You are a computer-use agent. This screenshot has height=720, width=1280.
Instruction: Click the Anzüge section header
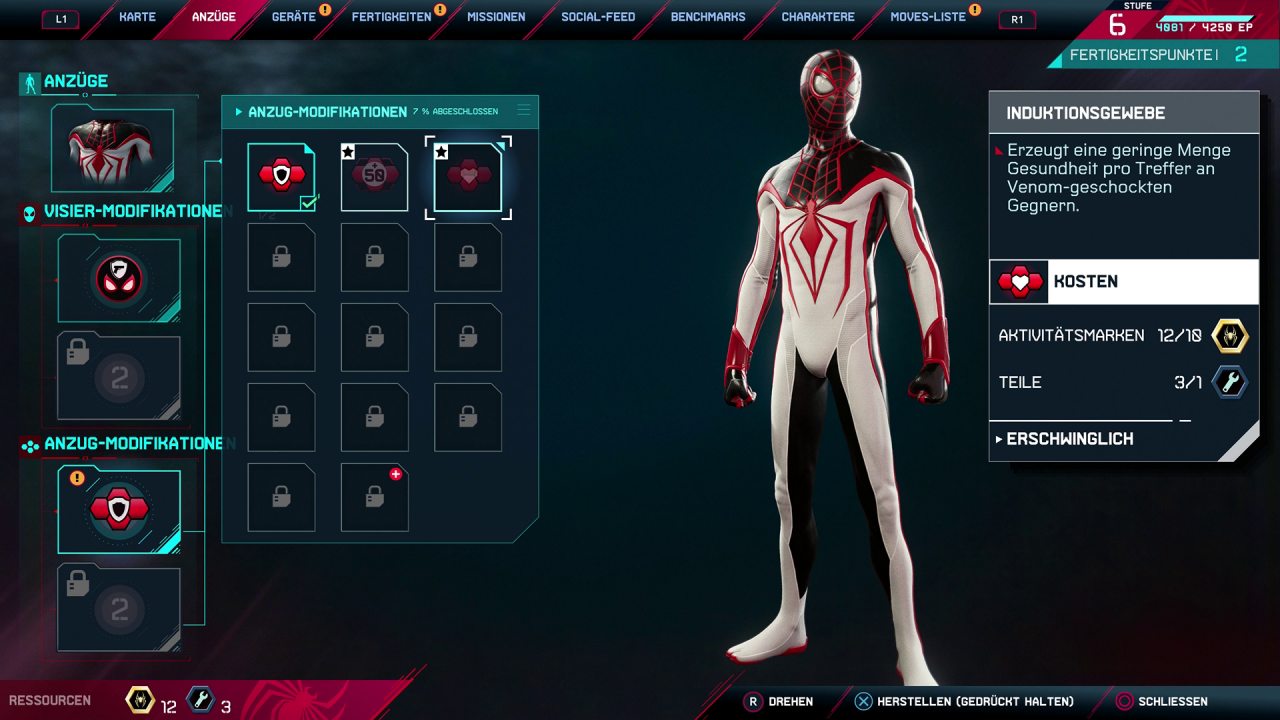pos(76,82)
